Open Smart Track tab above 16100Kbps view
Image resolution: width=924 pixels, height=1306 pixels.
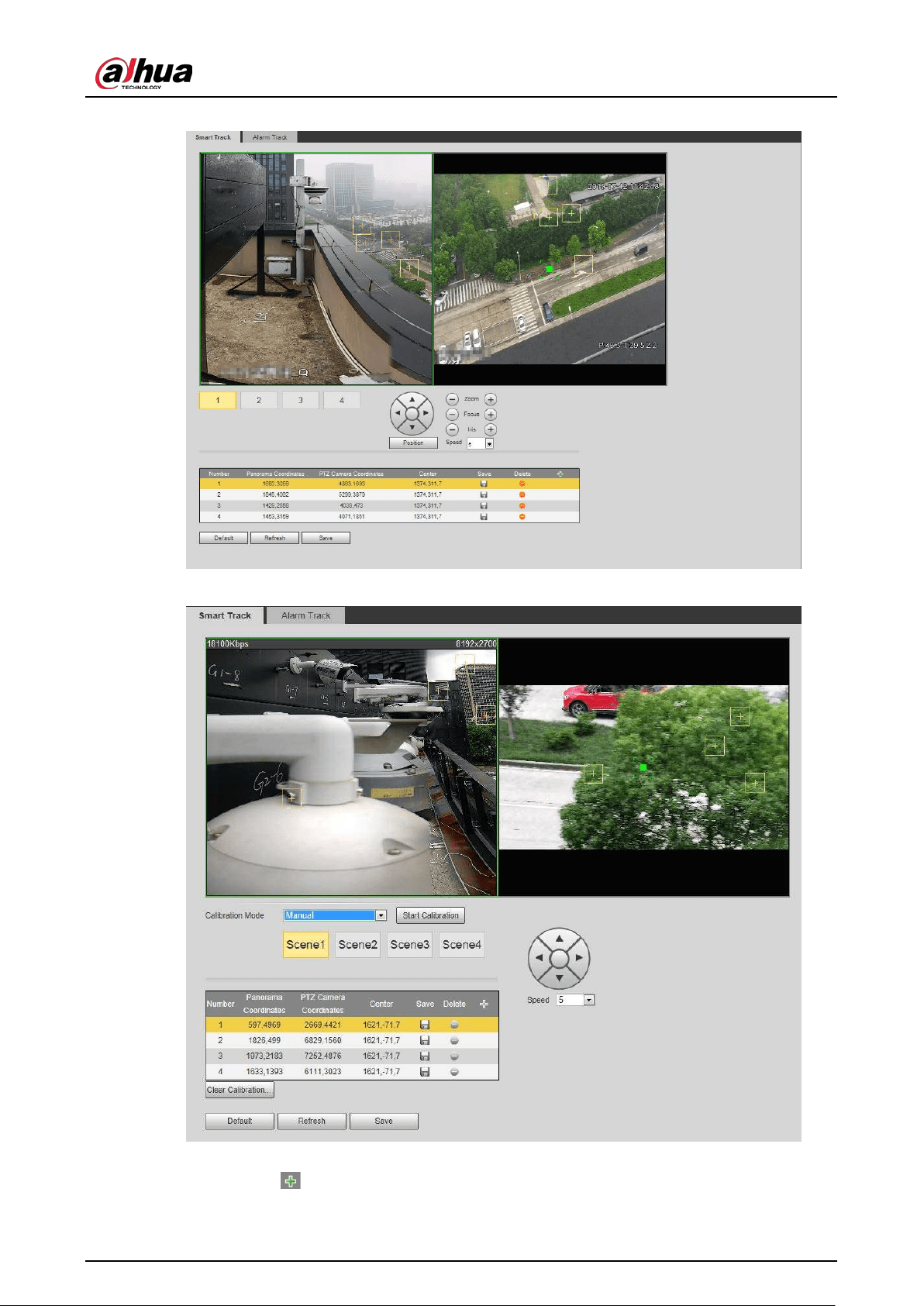pos(225,615)
